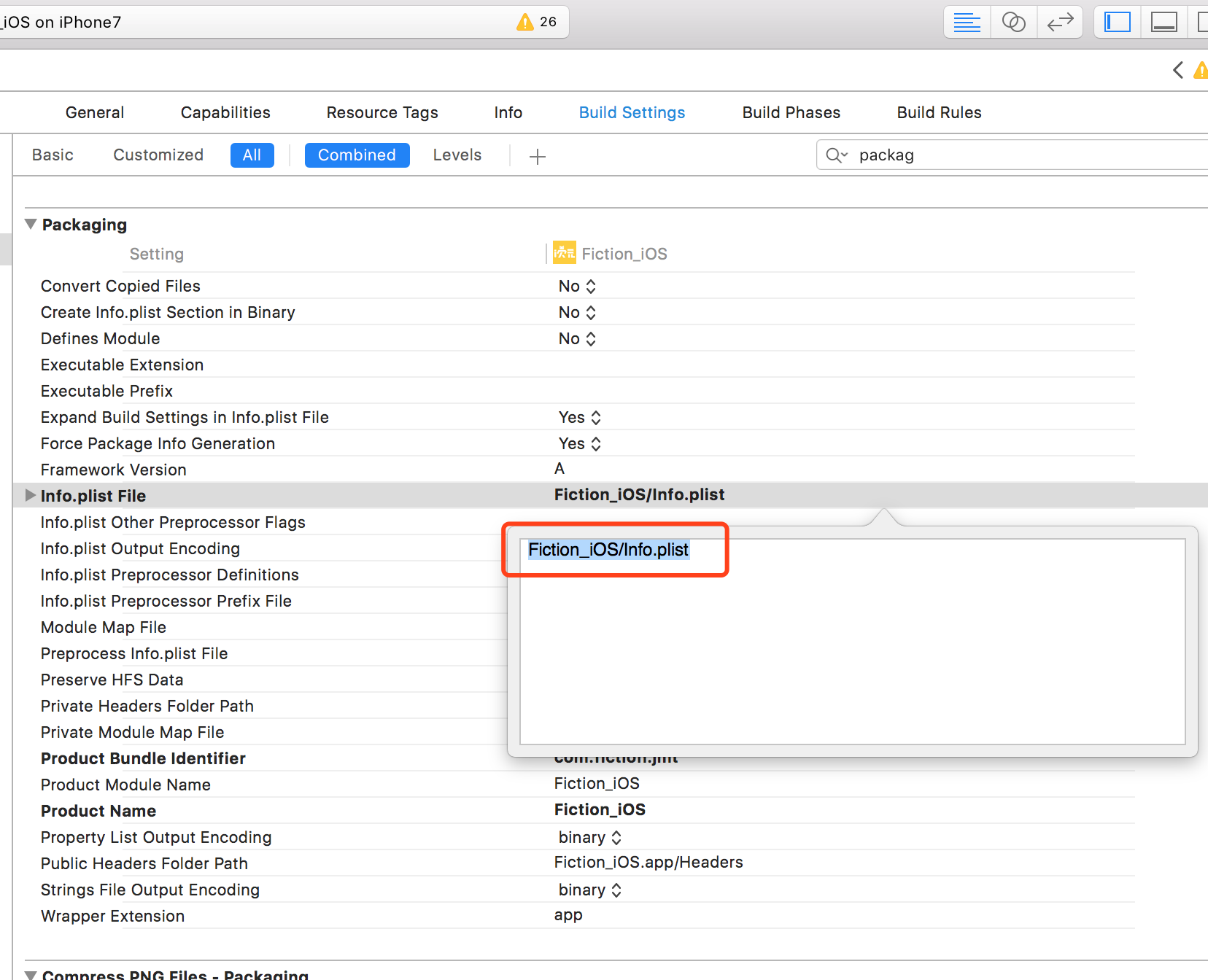Click Product Name value Fiction_iOS
This screenshot has width=1208, height=980.
click(x=600, y=809)
